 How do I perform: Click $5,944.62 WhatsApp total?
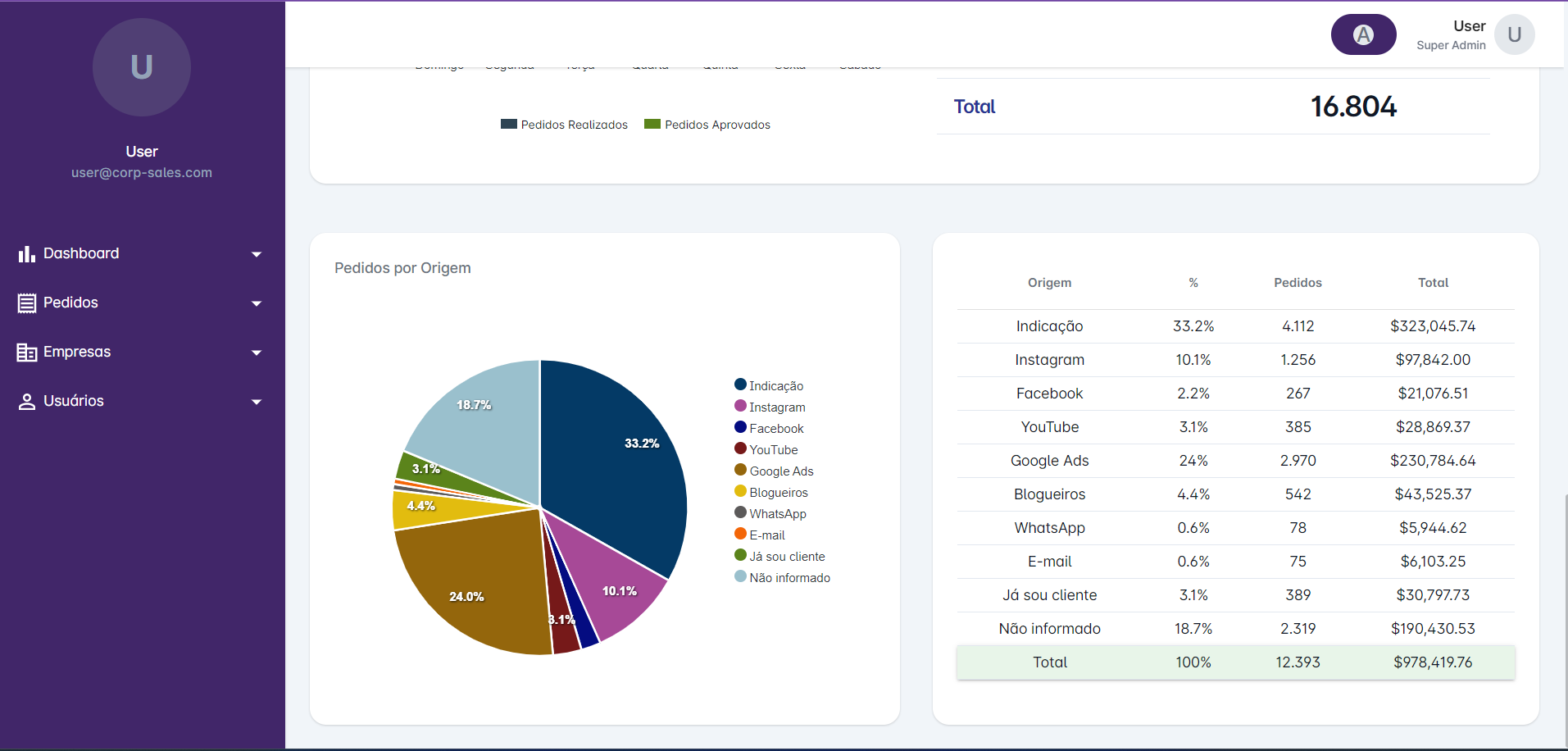coord(1433,528)
